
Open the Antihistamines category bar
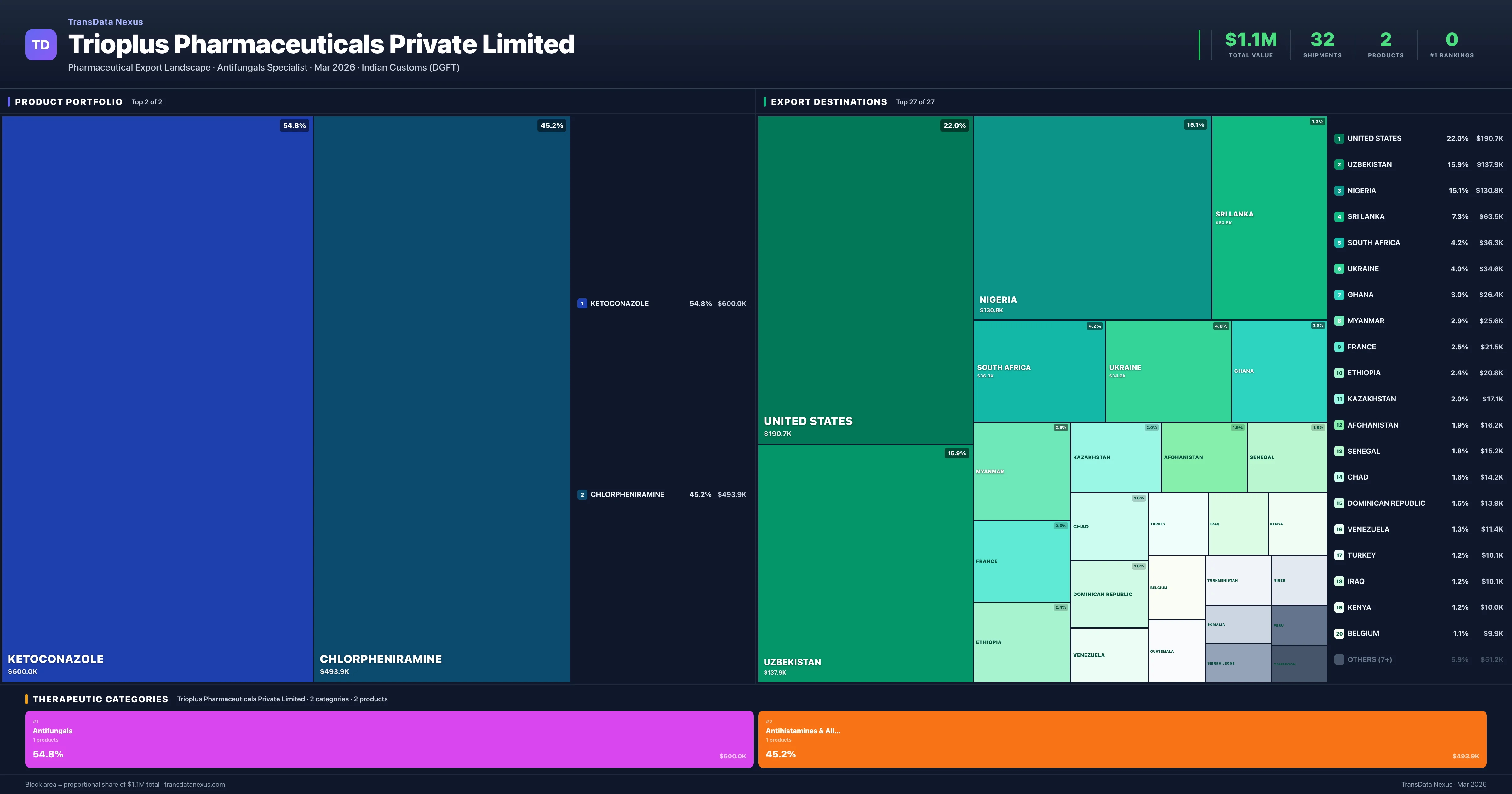click(1122, 739)
